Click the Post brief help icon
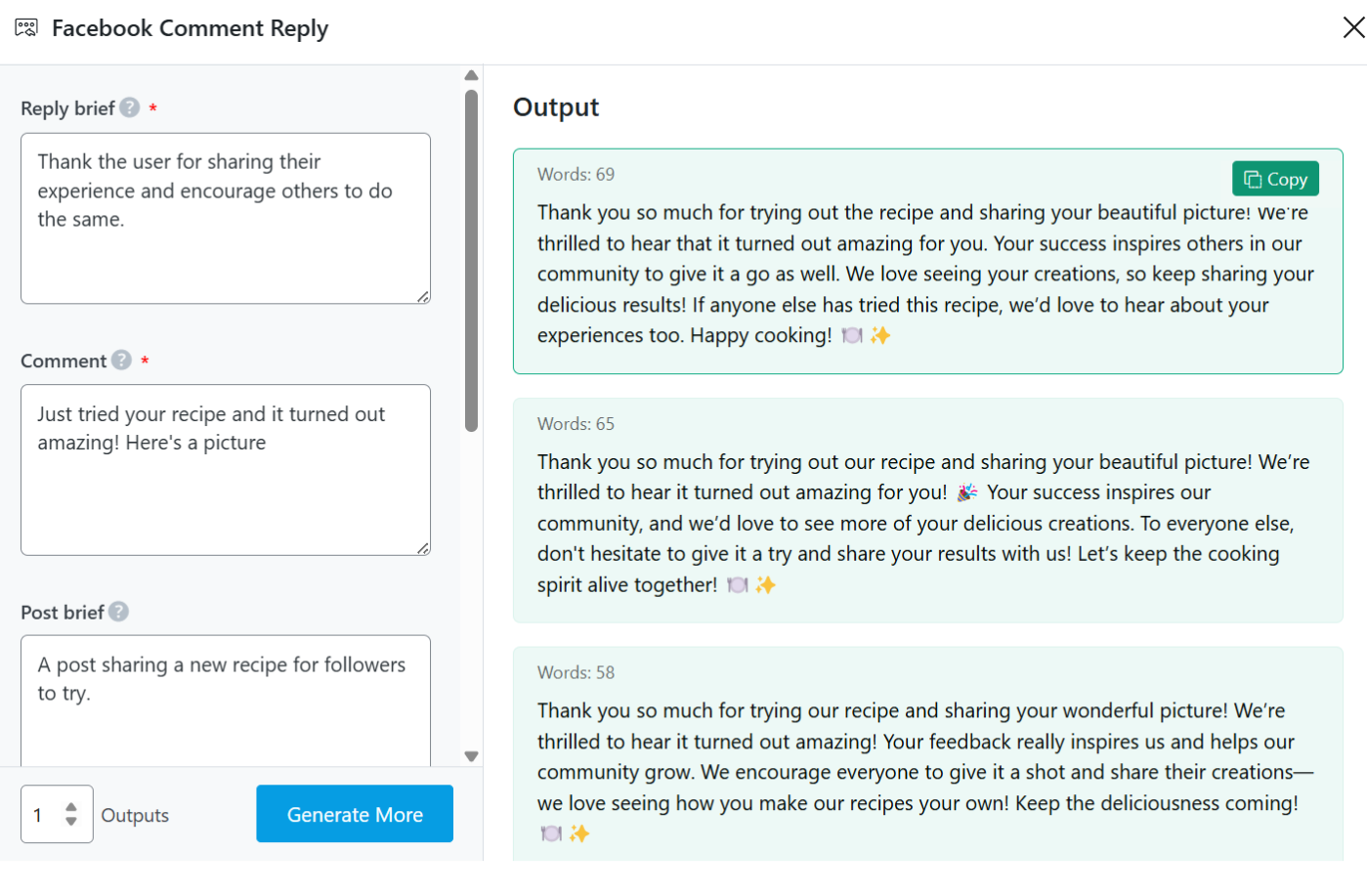 click(118, 612)
